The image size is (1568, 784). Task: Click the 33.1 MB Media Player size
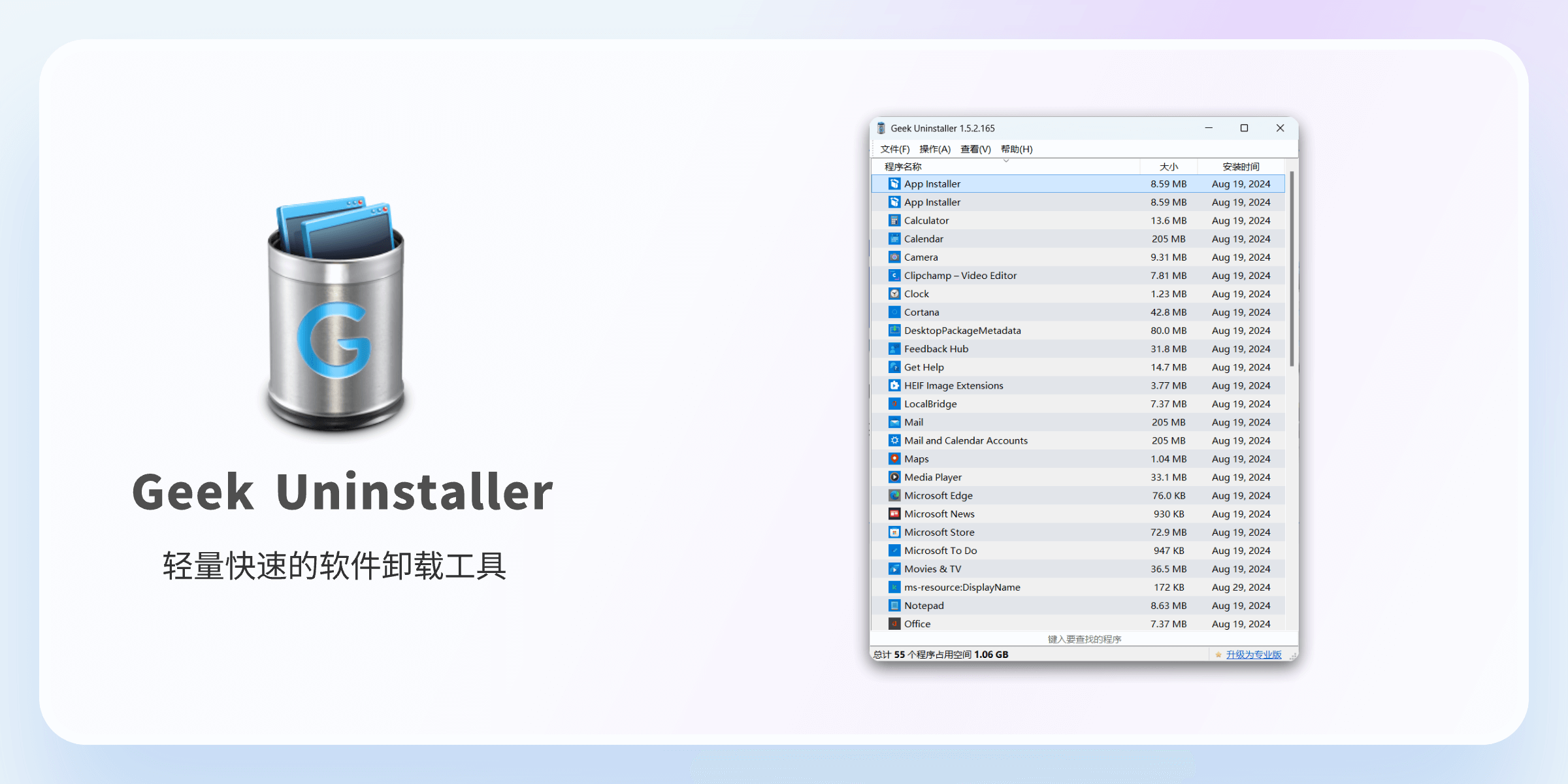(1169, 477)
